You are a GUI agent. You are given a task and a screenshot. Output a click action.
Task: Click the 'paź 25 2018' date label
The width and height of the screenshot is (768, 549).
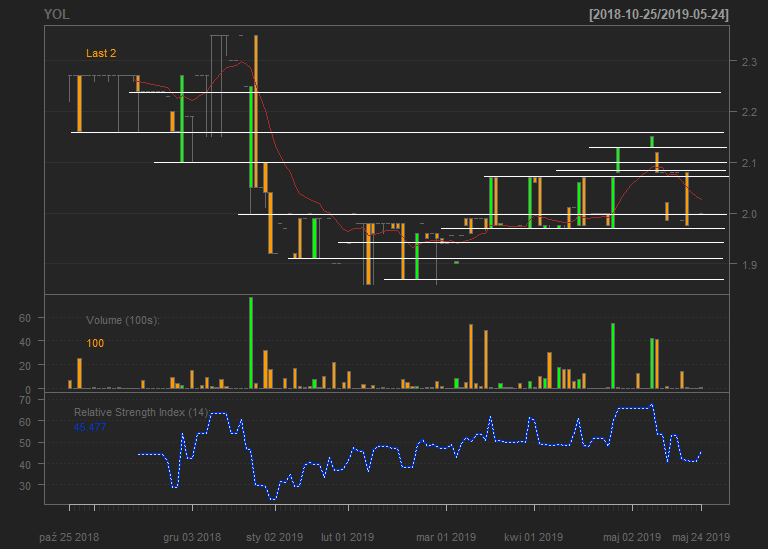69,537
